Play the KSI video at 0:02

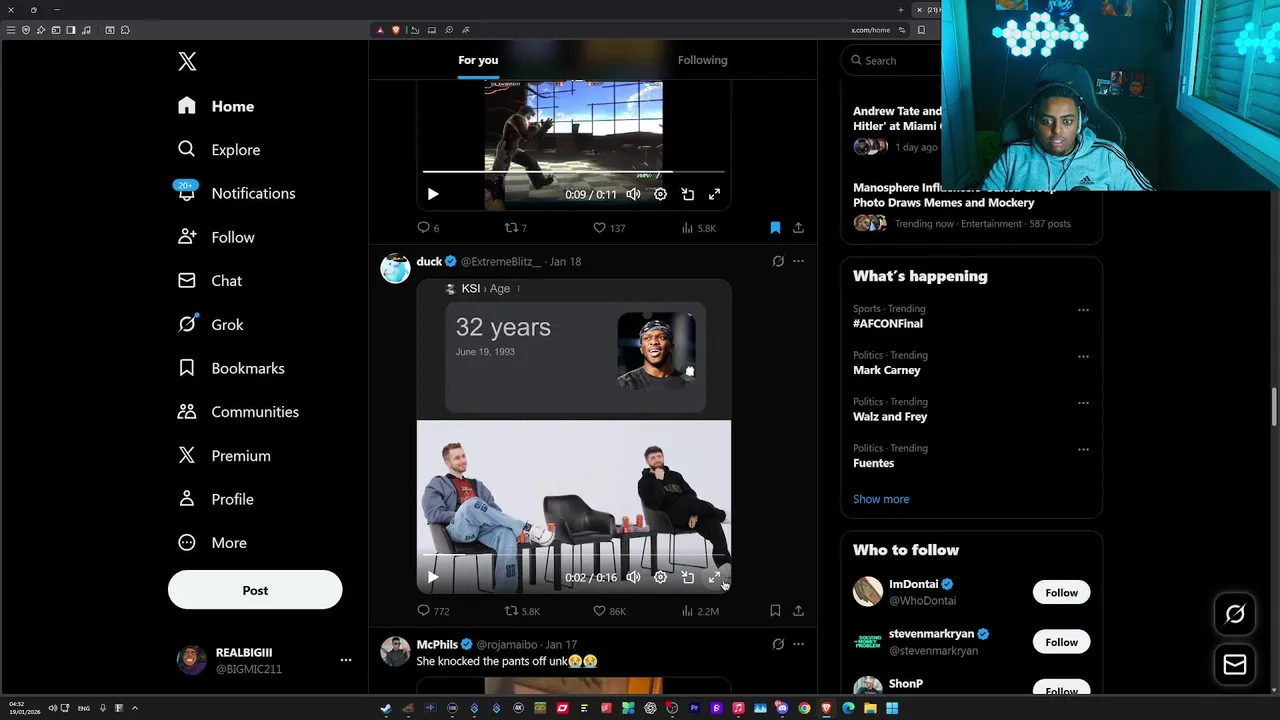(433, 577)
